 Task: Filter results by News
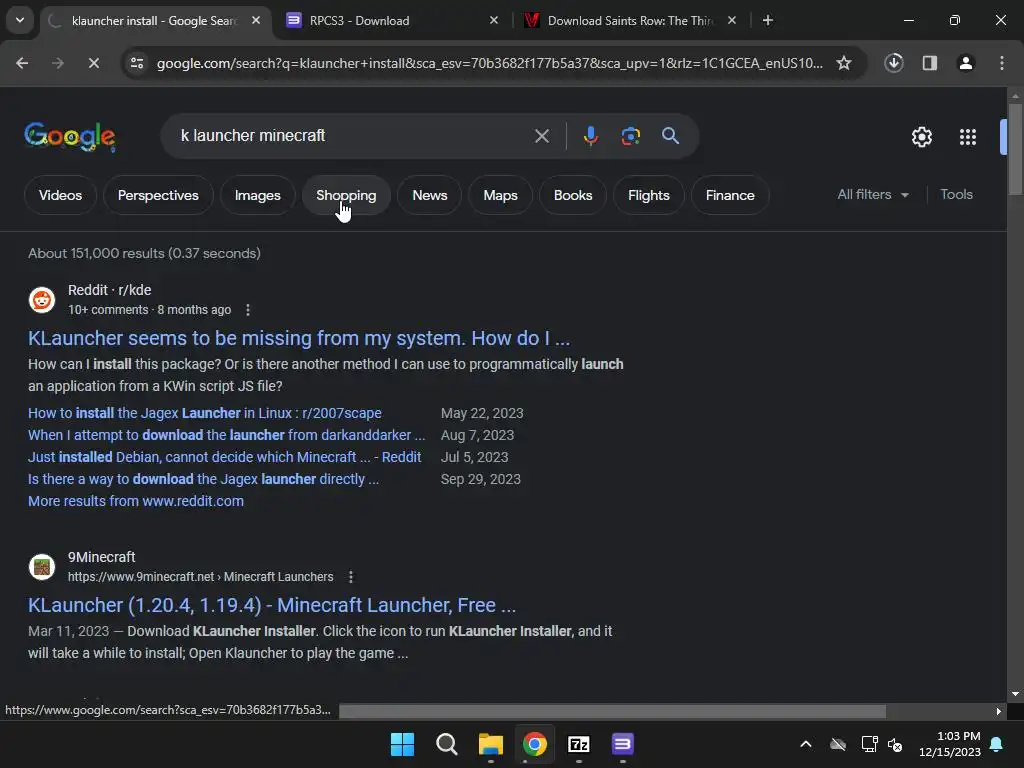[430, 195]
